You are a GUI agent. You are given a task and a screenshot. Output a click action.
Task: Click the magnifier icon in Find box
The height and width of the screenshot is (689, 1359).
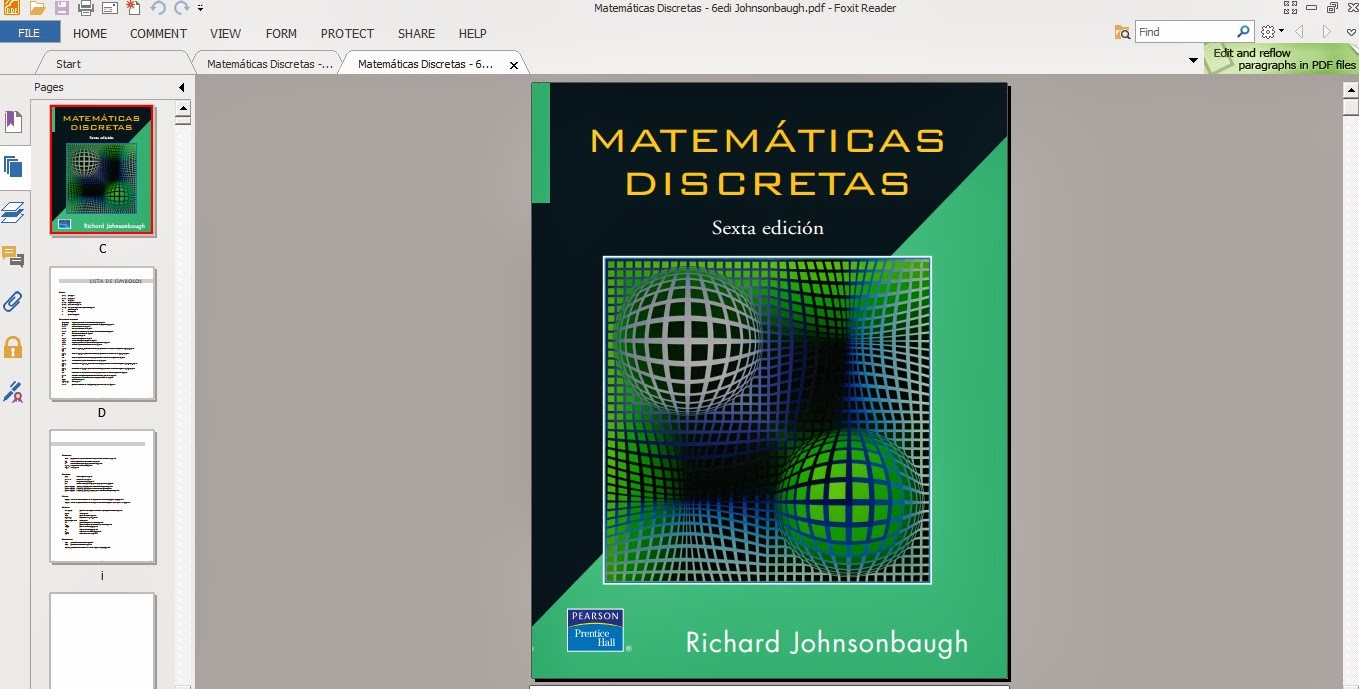(x=1243, y=32)
